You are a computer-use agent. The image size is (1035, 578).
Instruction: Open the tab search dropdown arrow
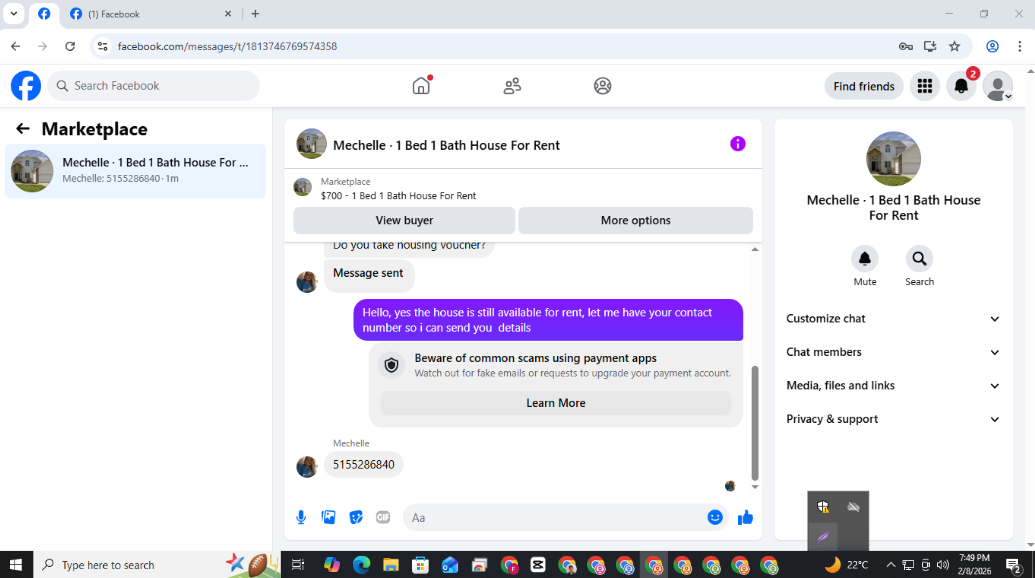click(13, 13)
